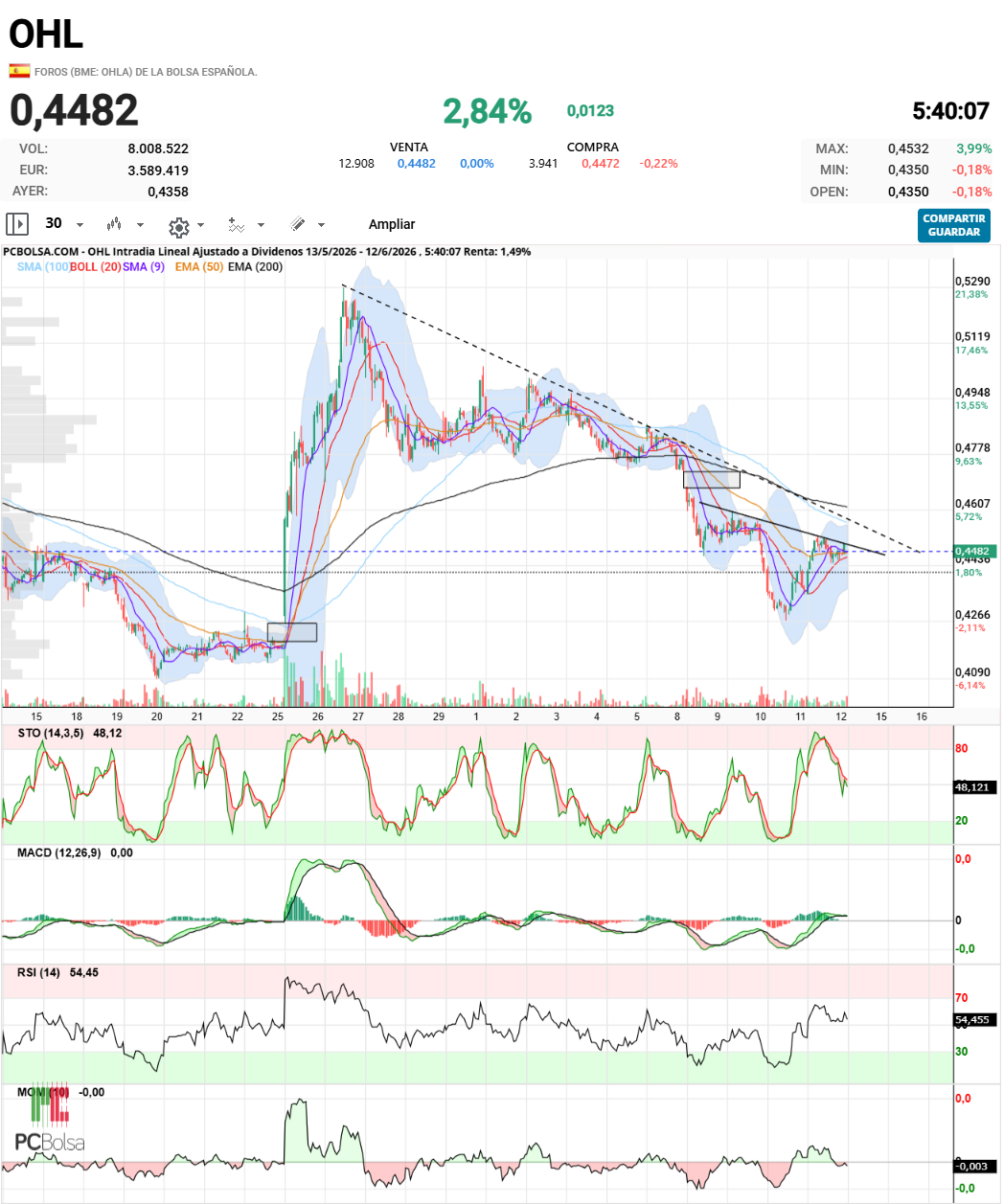Open the chart settings gear icon
The image size is (1004, 1204).
pos(178,226)
